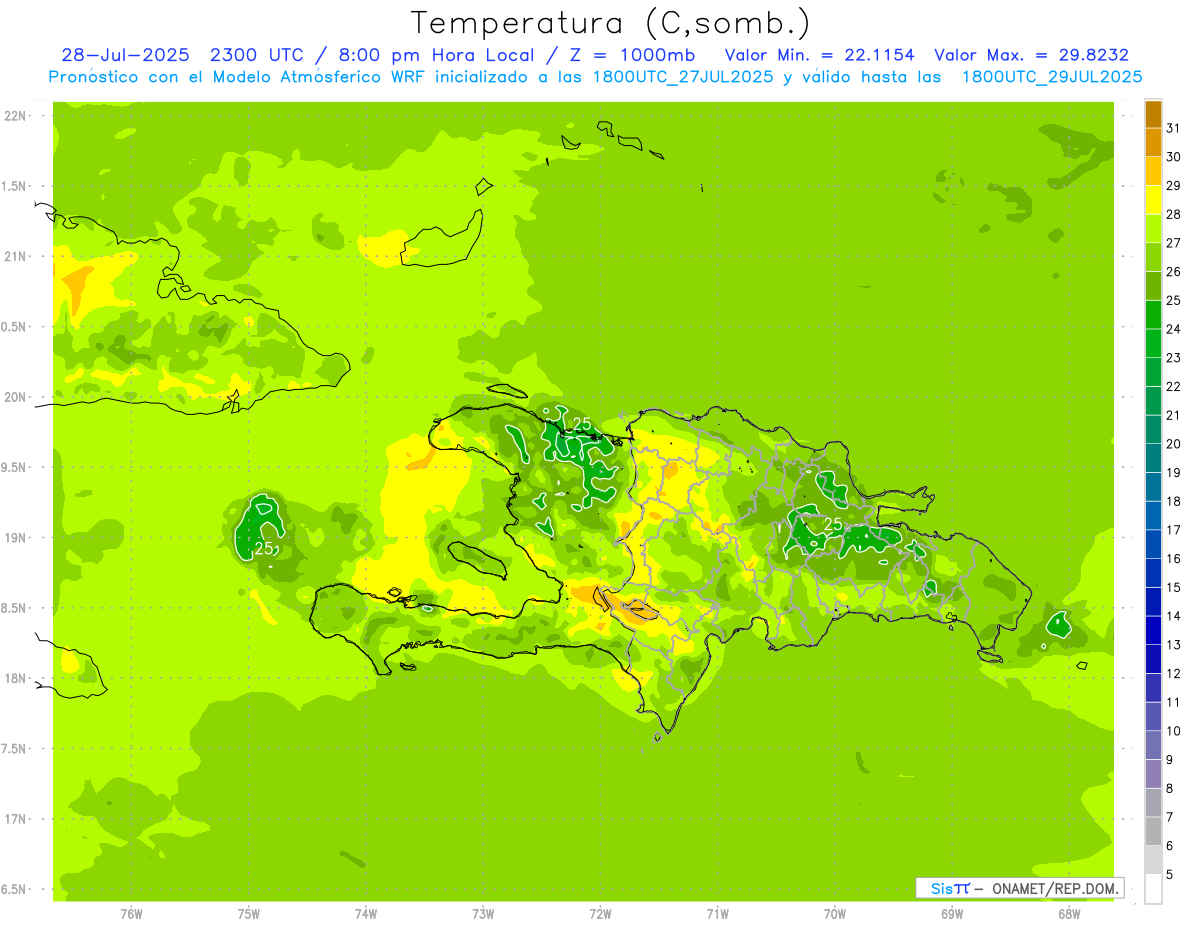Click the title 'Temperatura (C,somb.)'

[610, 23]
